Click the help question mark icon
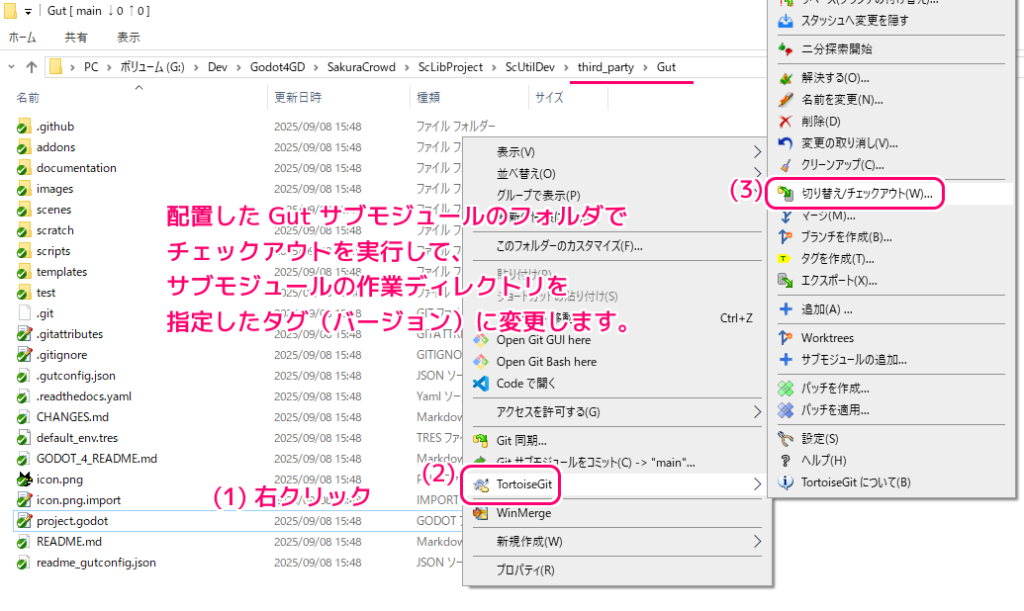This screenshot has width=1024, height=611. (x=786, y=460)
